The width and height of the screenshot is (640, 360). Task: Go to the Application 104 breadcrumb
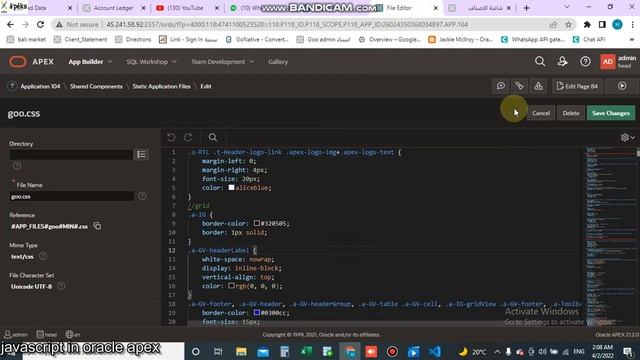tap(40, 86)
